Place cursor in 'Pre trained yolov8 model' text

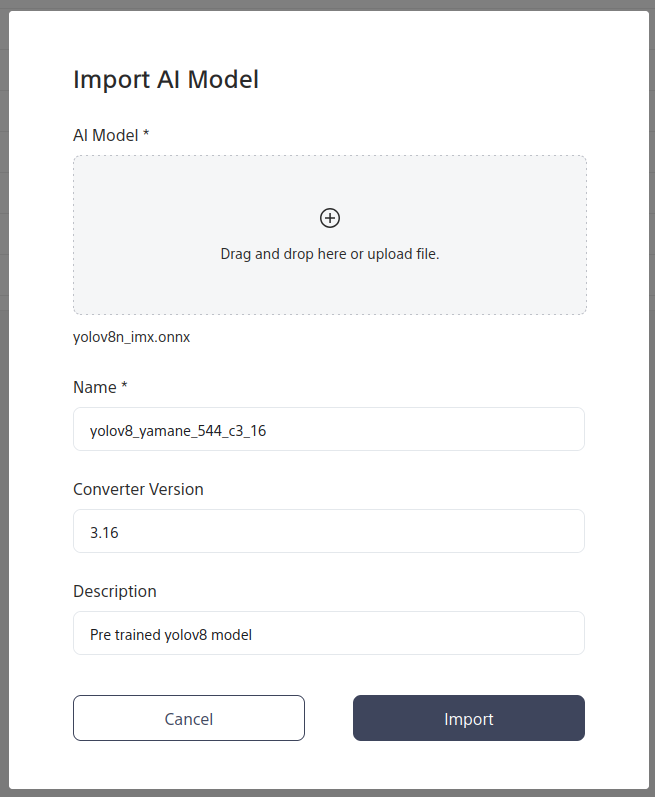[x=170, y=635]
